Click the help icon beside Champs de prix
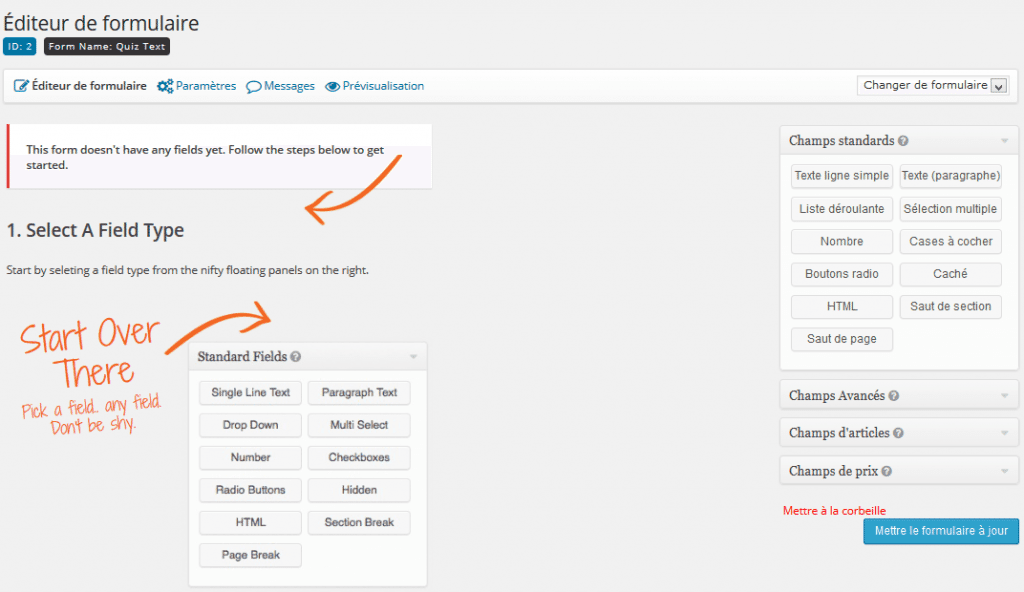Screen dimensions: 1024x592 point(886,472)
